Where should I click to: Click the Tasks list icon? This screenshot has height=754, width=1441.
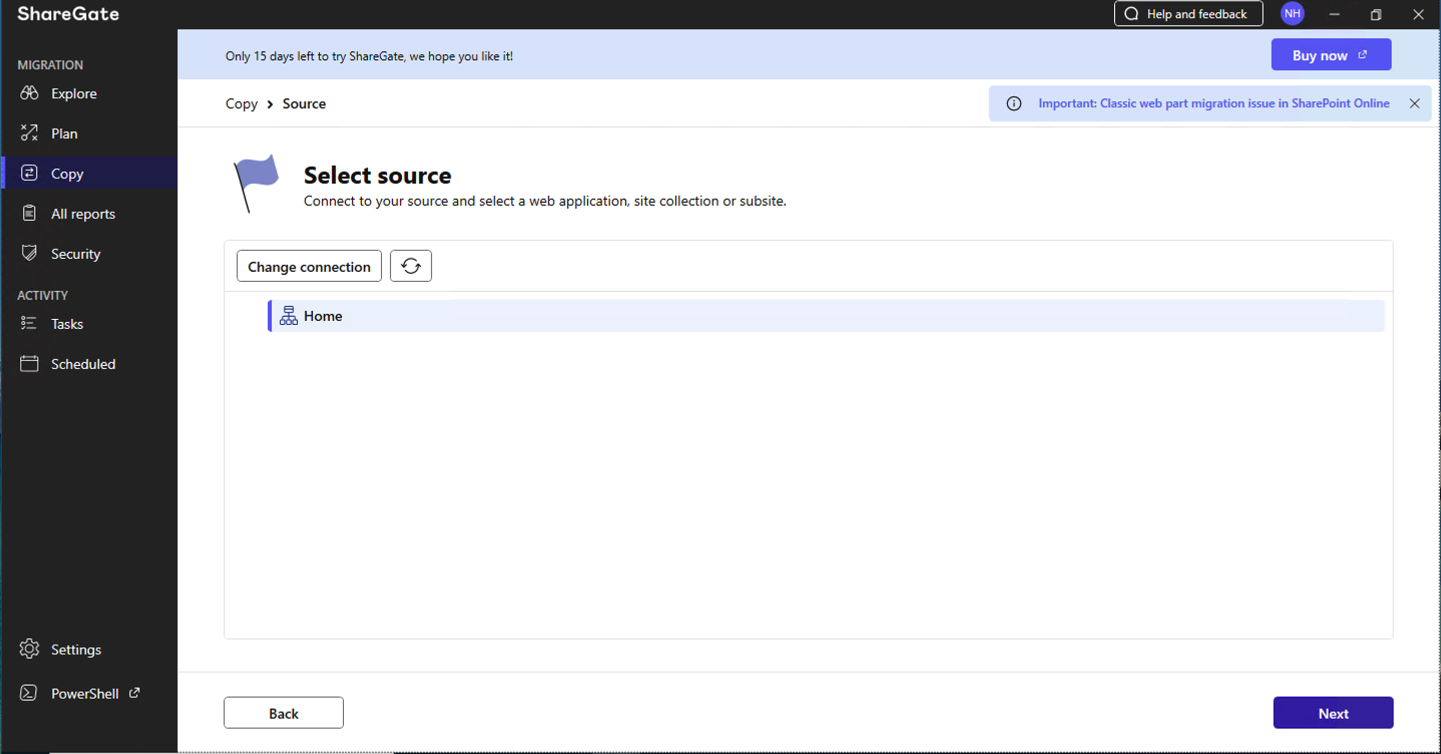(30, 323)
